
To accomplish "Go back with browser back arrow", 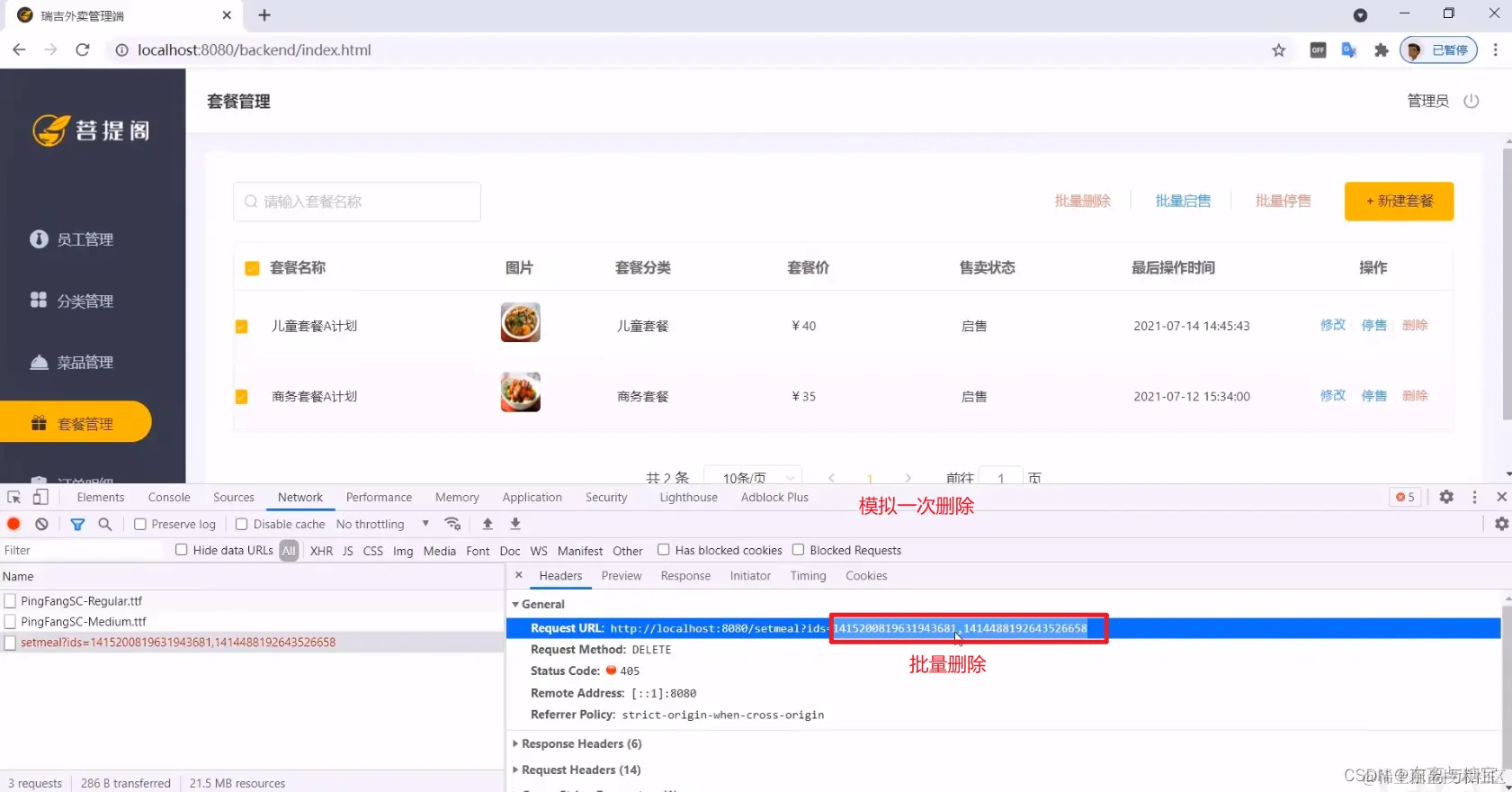I will (x=19, y=49).
